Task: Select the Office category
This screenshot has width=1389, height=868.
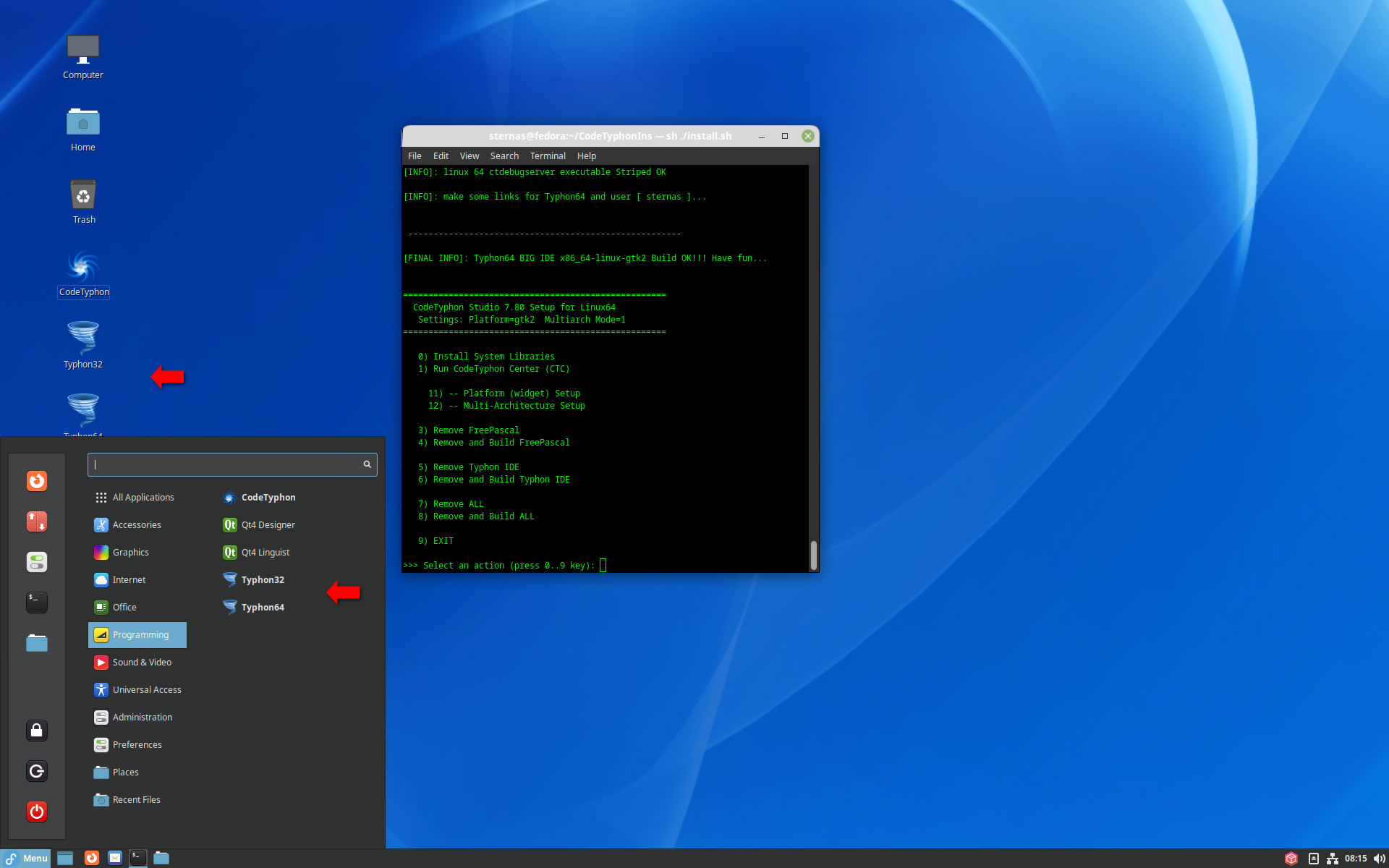Action: click(137, 608)
